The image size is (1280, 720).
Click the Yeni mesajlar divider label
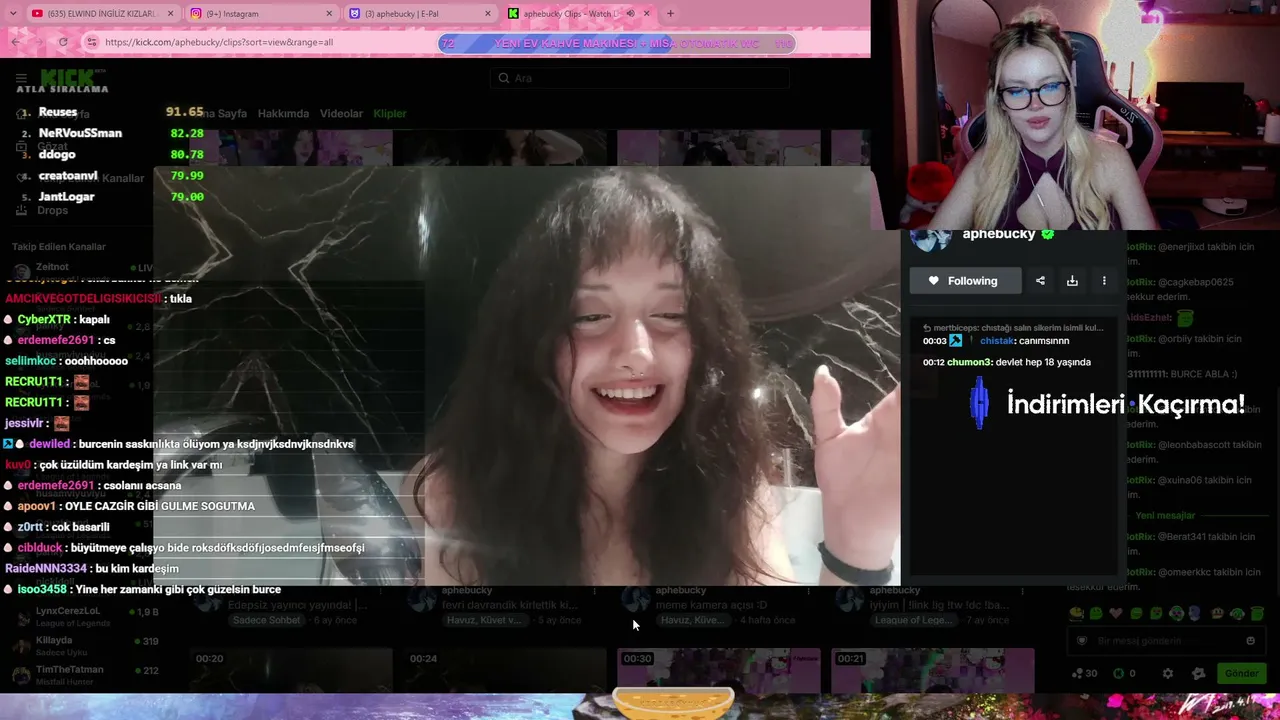pyautogui.click(x=1165, y=516)
